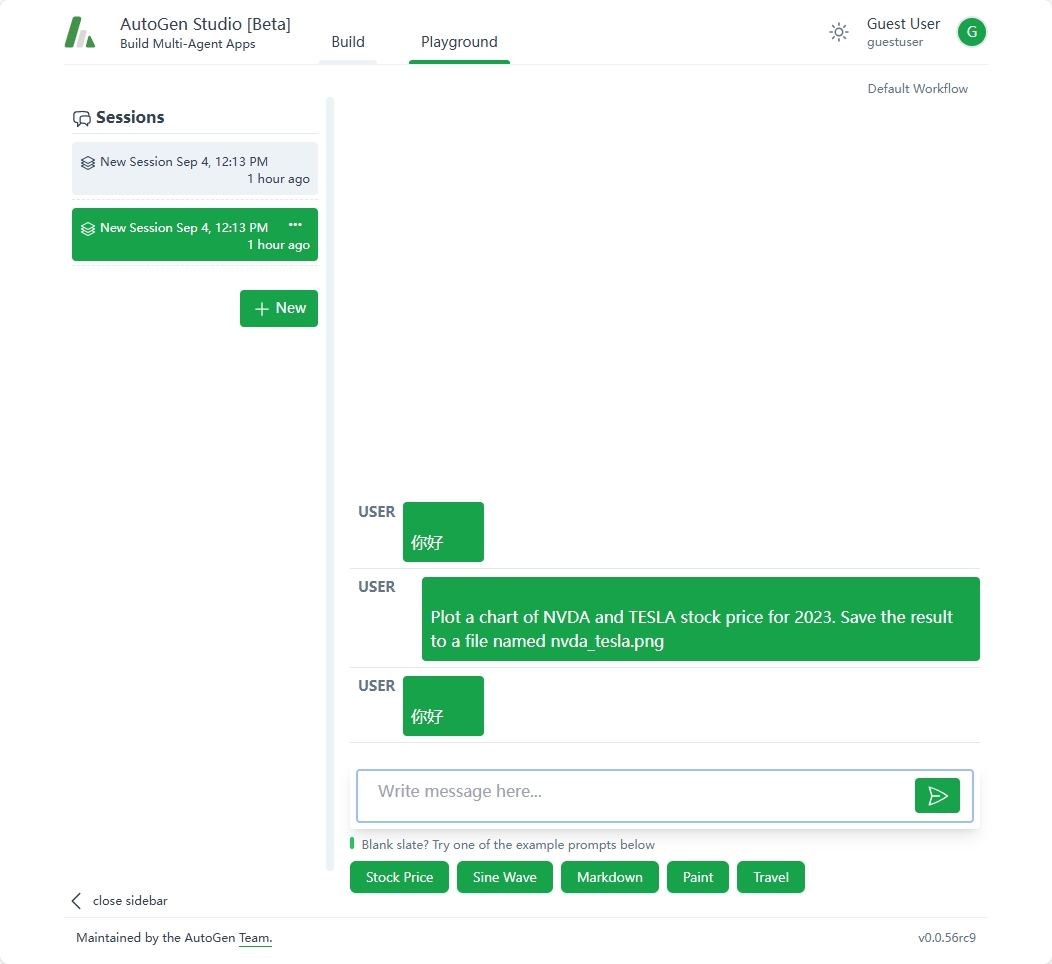Switch to the Build tab
Screen dimensions: 1052x964
click(348, 42)
